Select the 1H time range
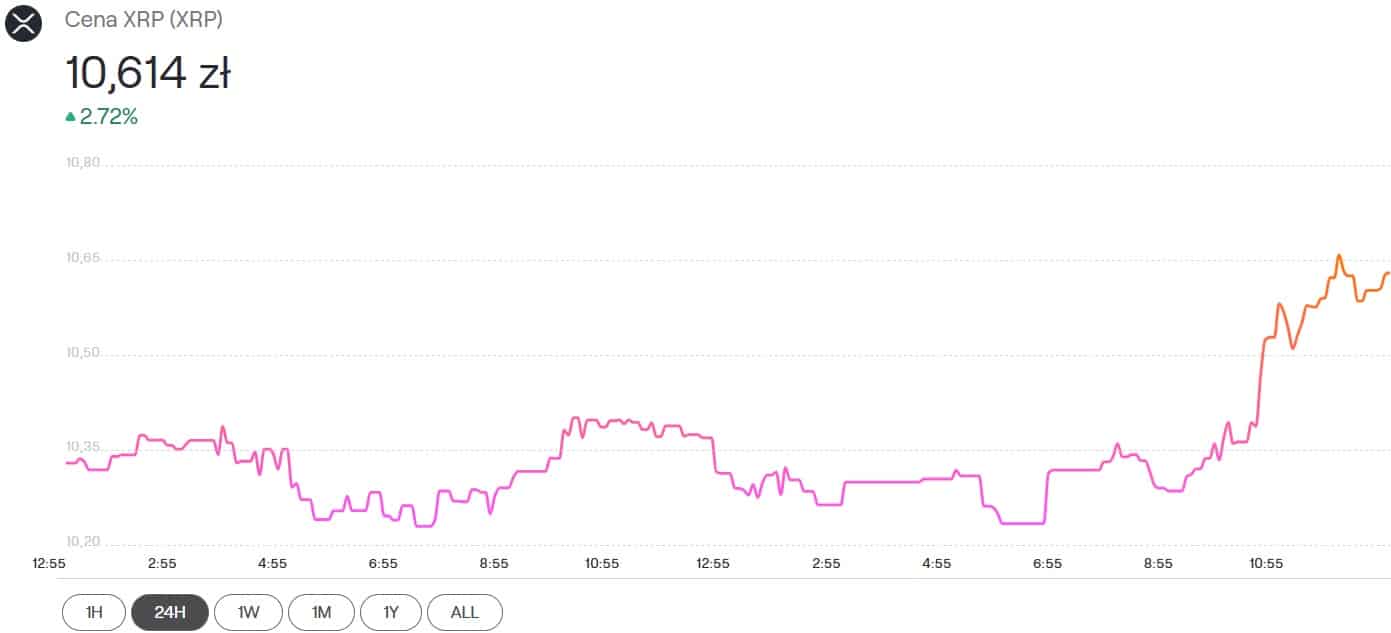The image size is (1391, 633). [x=94, y=612]
